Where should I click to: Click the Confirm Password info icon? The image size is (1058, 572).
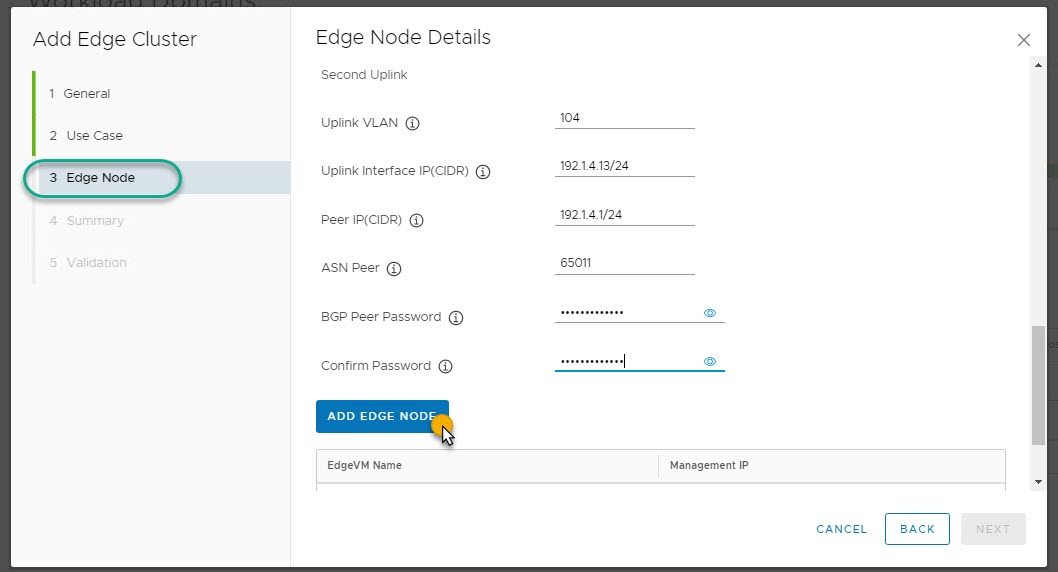446,367
